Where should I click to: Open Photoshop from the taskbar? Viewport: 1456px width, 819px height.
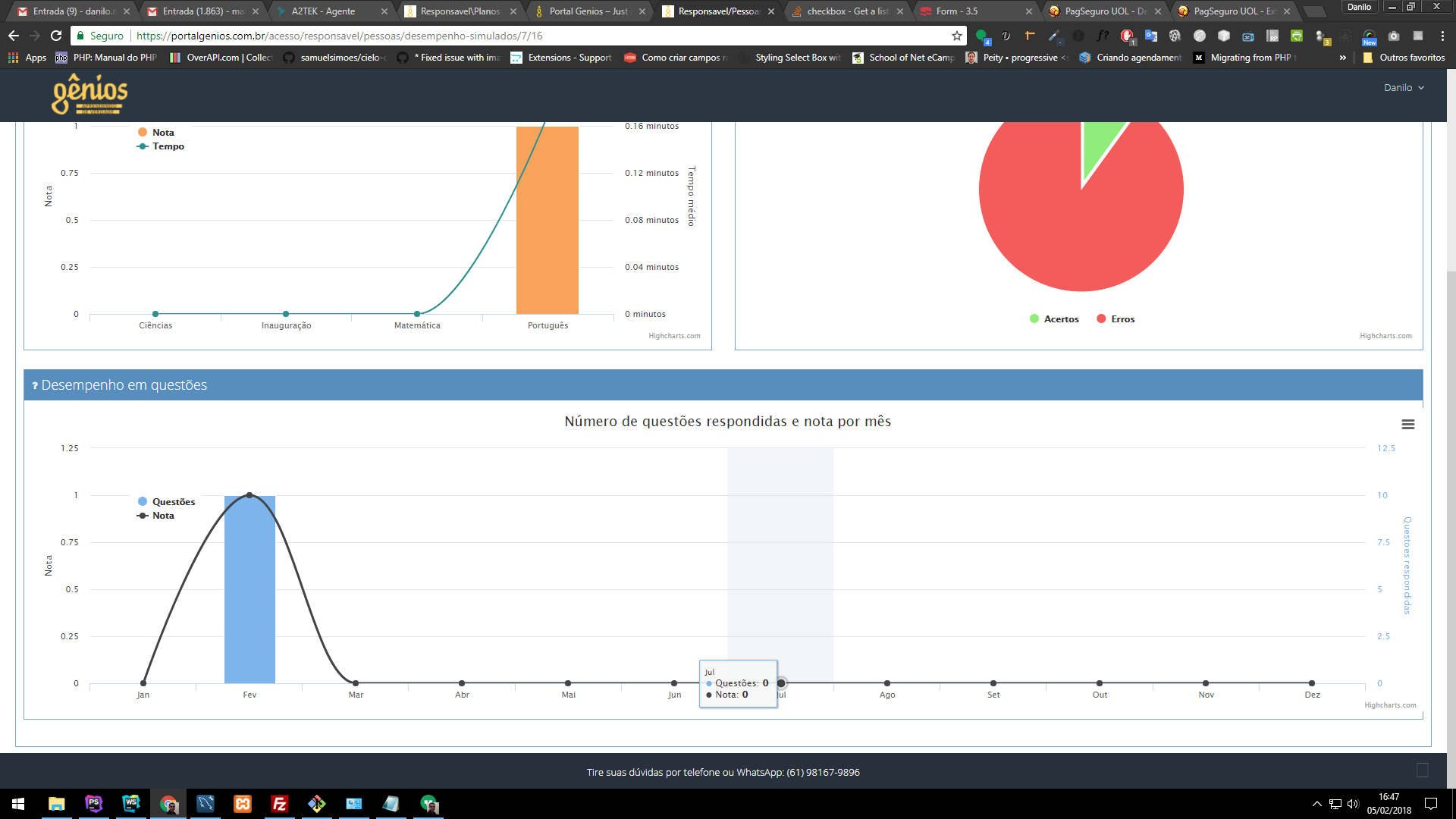pos(93,804)
